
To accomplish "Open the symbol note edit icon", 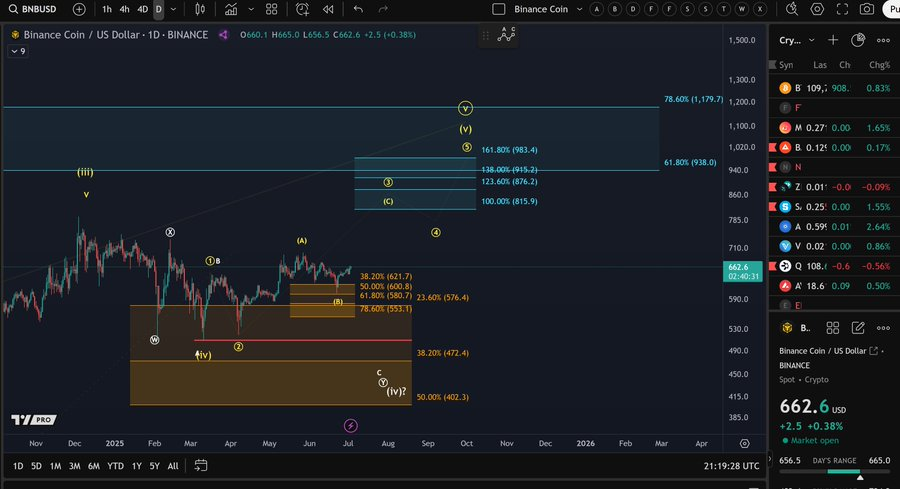I will (858, 328).
